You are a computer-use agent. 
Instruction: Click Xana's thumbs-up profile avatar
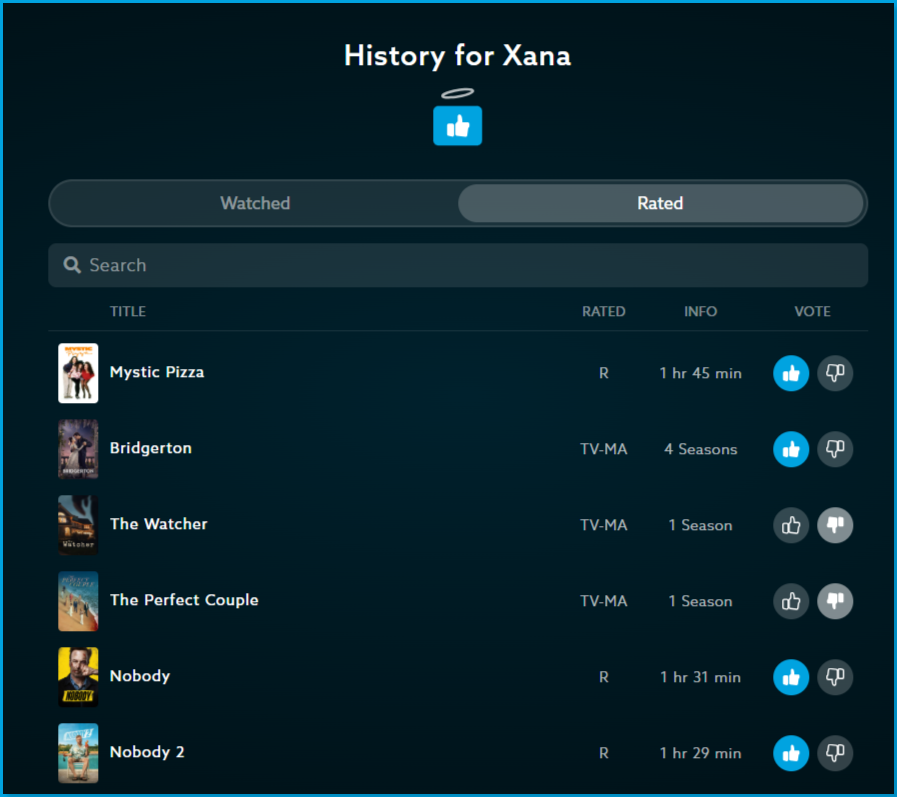tap(457, 126)
